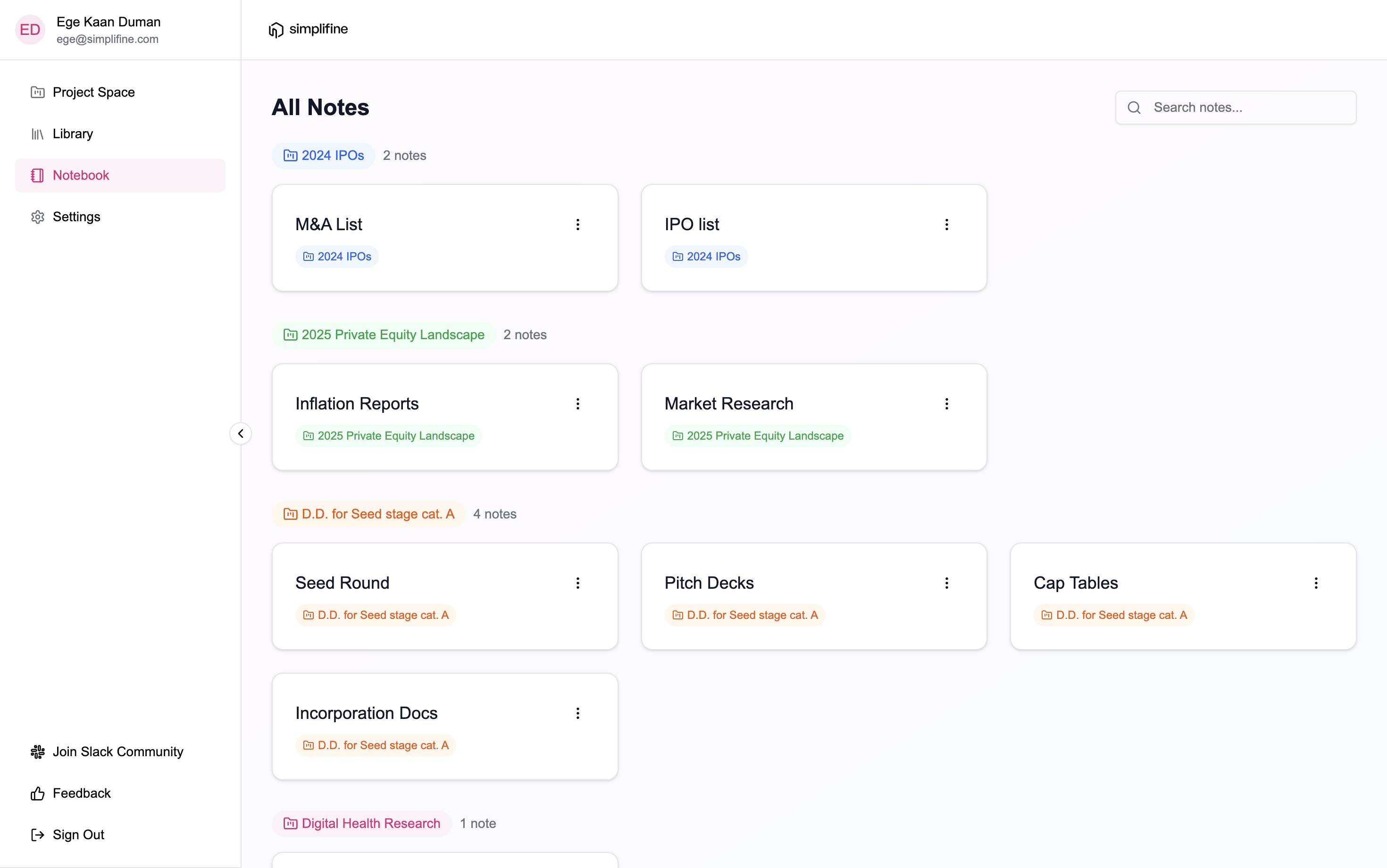Open options menu on Cap Tables card
The height and width of the screenshot is (868, 1387).
pos(1316,583)
